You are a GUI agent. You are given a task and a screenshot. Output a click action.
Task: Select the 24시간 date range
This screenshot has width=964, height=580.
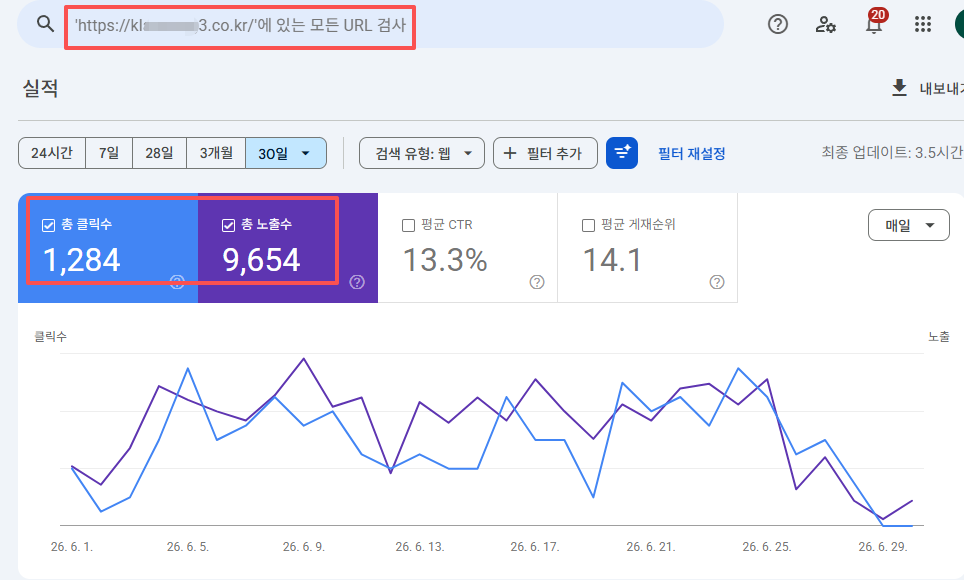point(52,153)
